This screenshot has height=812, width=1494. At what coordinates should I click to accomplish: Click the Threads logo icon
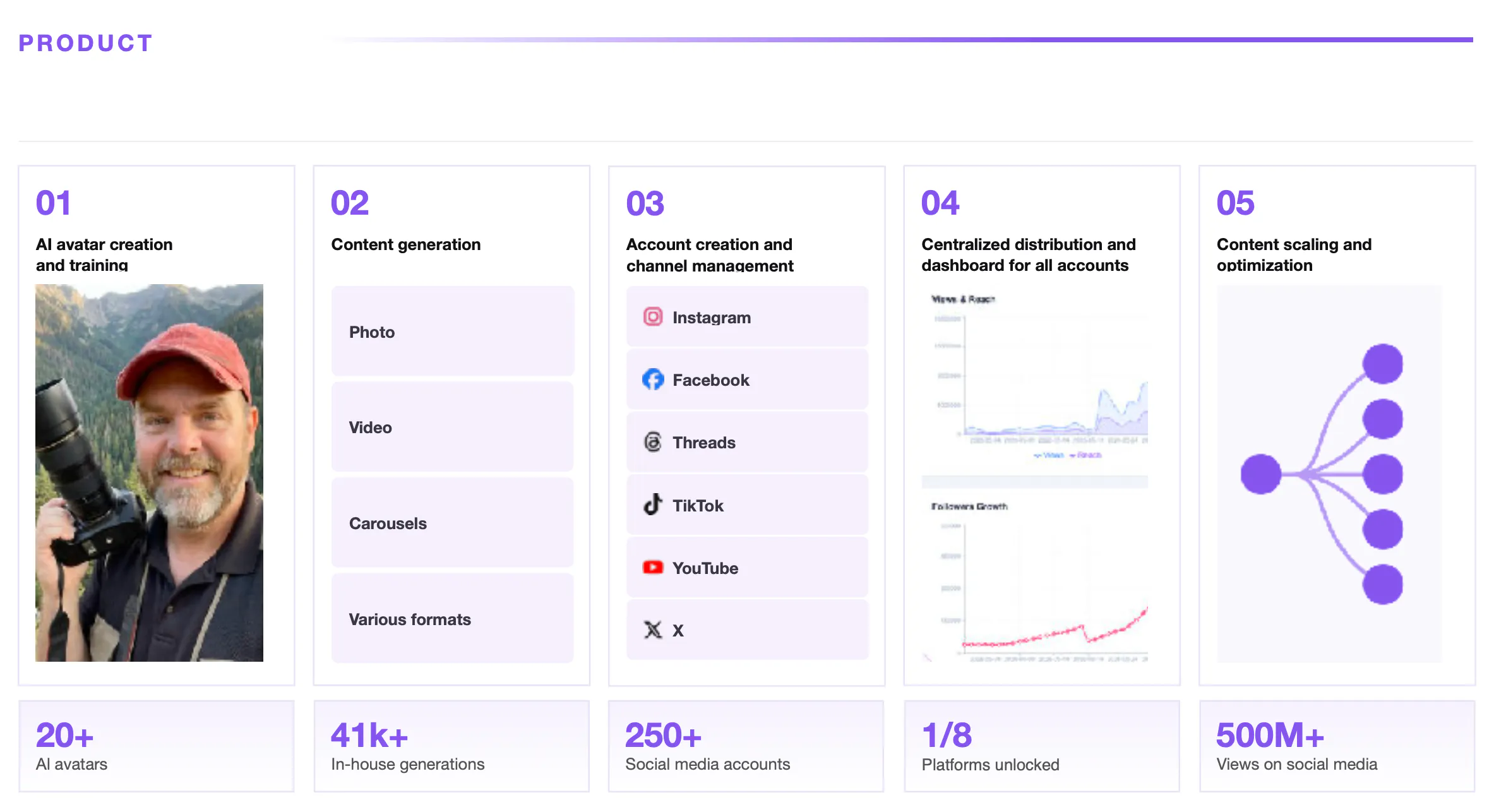[x=653, y=442]
